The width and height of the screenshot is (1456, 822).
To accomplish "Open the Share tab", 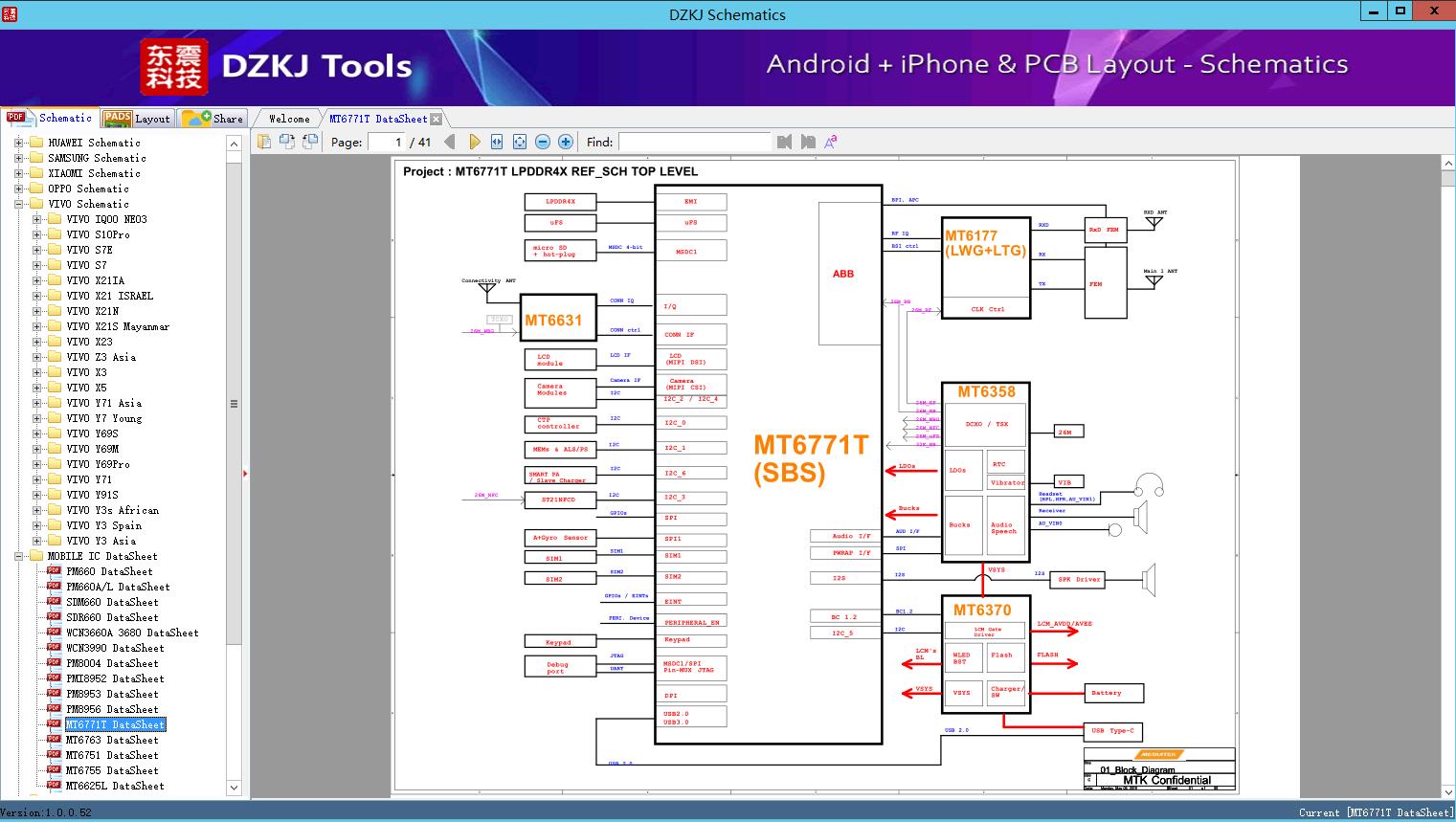I will click(x=213, y=119).
